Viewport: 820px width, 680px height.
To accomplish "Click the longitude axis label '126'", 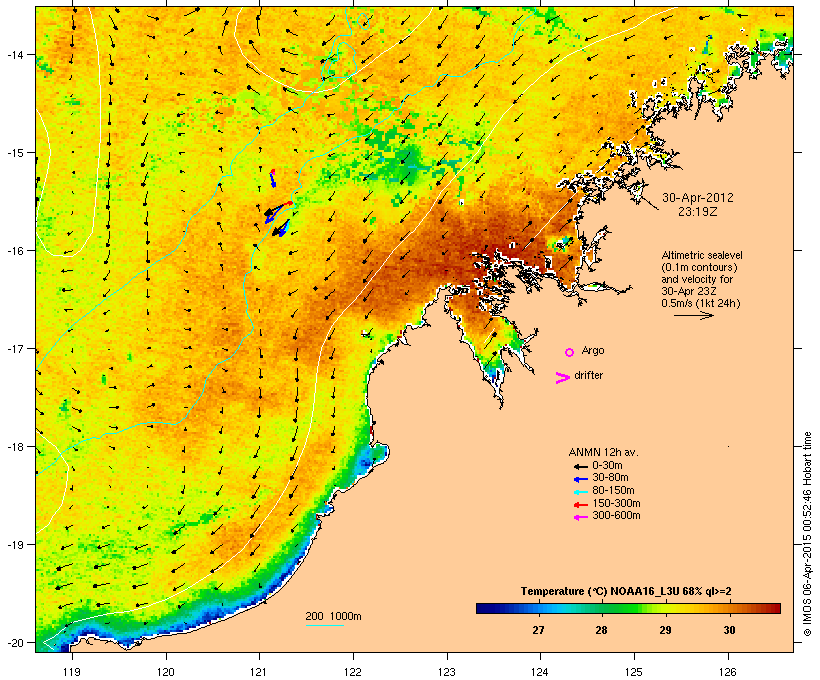I will click(727, 672).
